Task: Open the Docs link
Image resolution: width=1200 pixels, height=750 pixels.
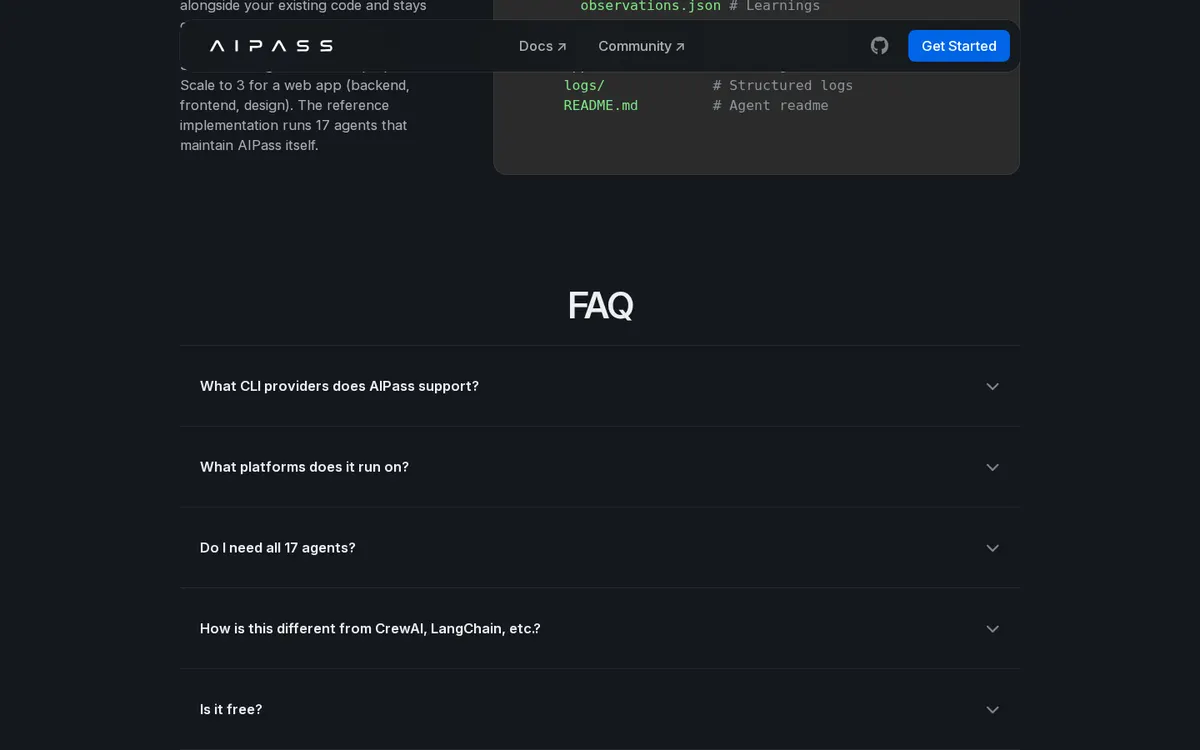Action: (543, 46)
